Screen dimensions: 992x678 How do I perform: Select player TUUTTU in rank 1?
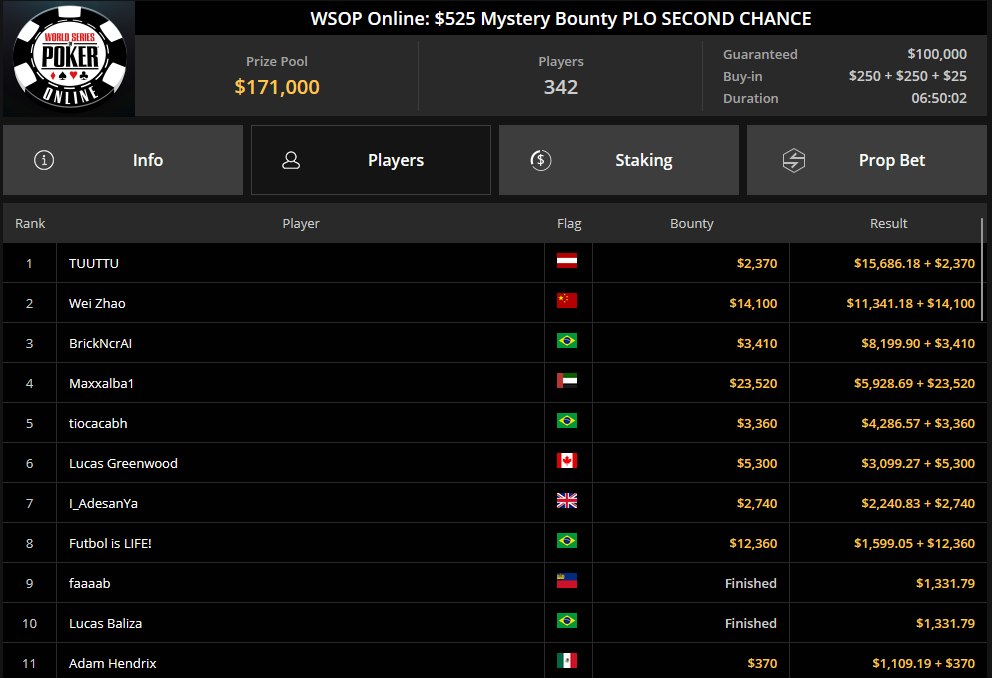[x=94, y=263]
